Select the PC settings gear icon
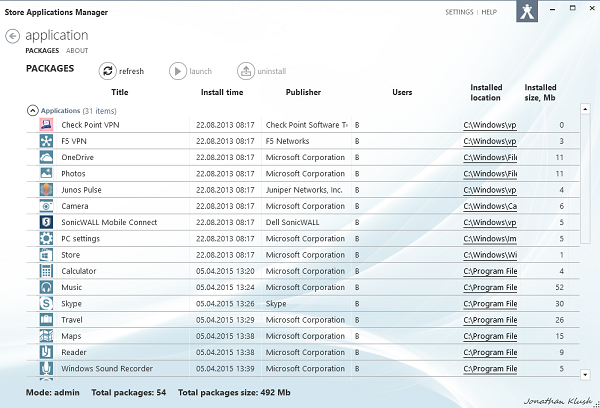The width and height of the screenshot is (600, 408). pyautogui.click(x=46, y=238)
